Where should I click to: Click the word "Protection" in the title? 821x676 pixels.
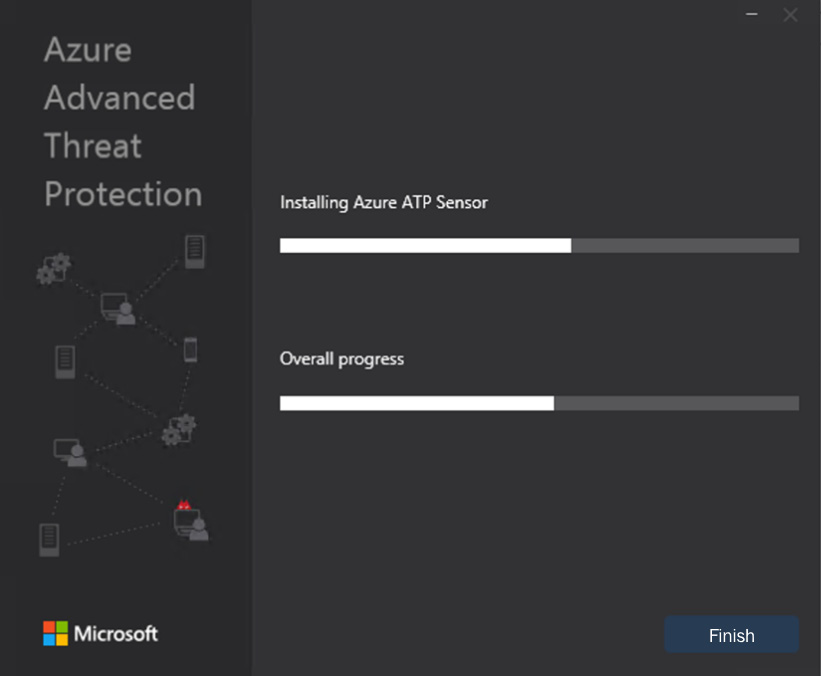[123, 194]
